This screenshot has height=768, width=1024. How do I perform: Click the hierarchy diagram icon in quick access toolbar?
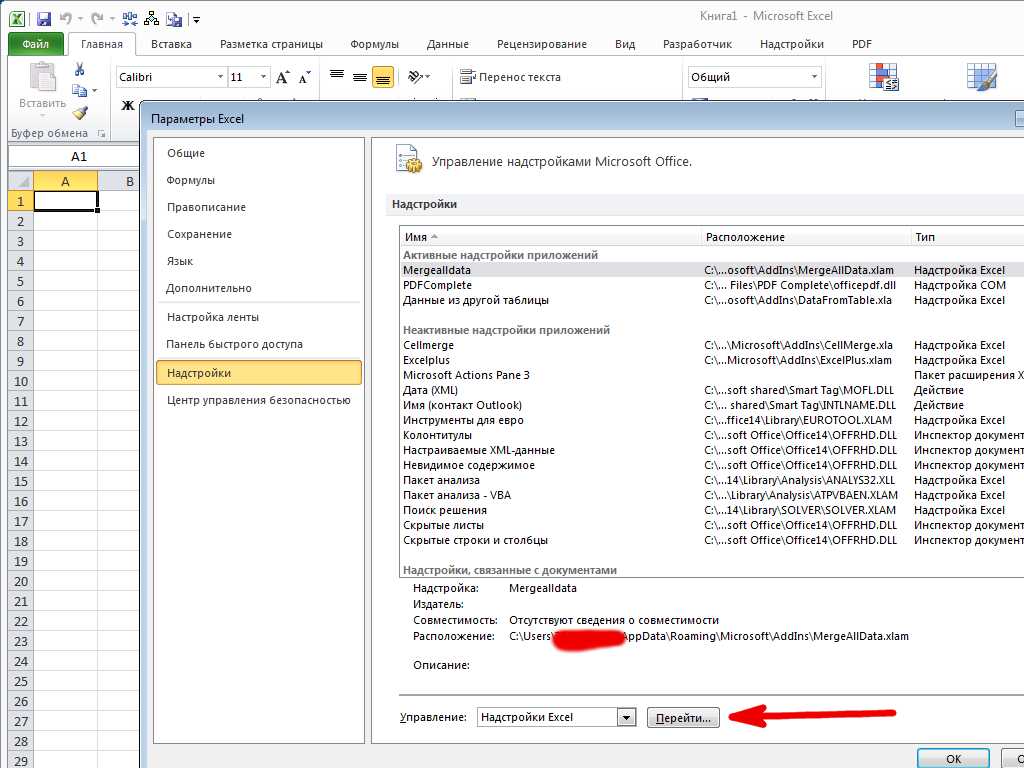[152, 19]
